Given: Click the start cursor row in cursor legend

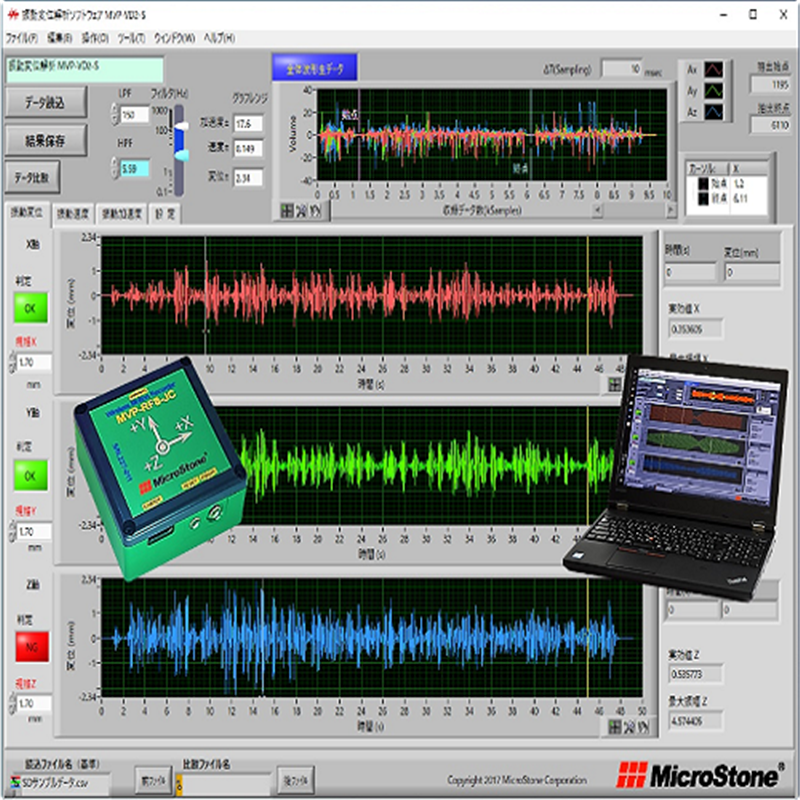Looking at the screenshot, I should (727, 184).
